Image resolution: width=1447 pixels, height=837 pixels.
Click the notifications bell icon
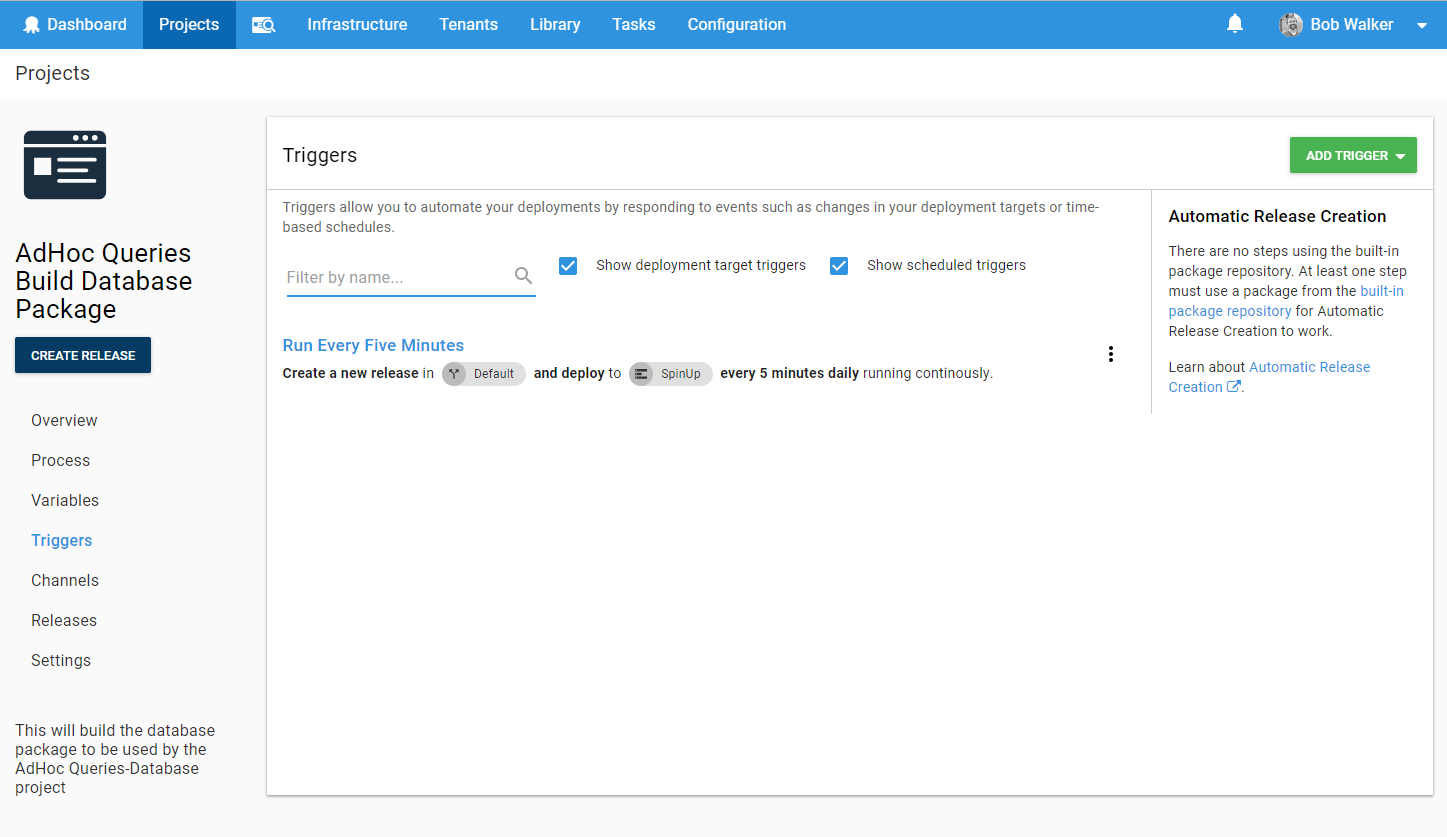point(1235,24)
